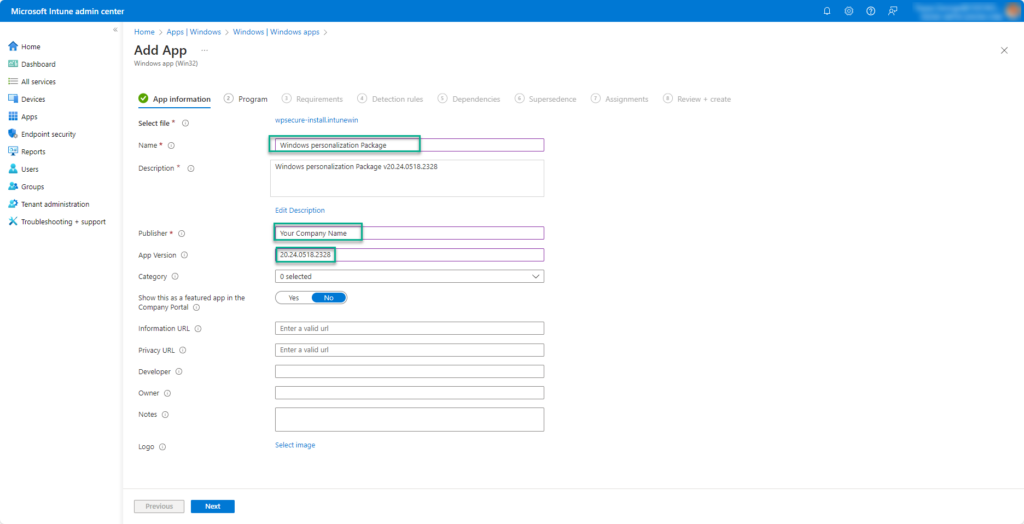Click info icon next to Developer

179,372
